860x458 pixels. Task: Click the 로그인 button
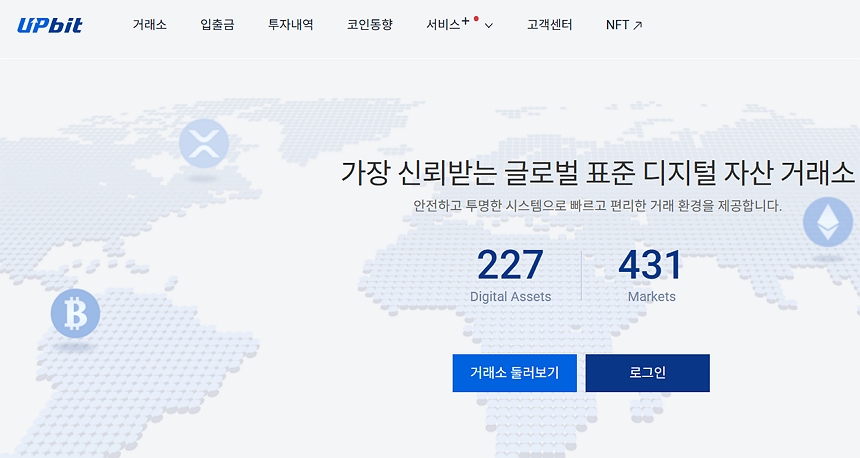[648, 373]
